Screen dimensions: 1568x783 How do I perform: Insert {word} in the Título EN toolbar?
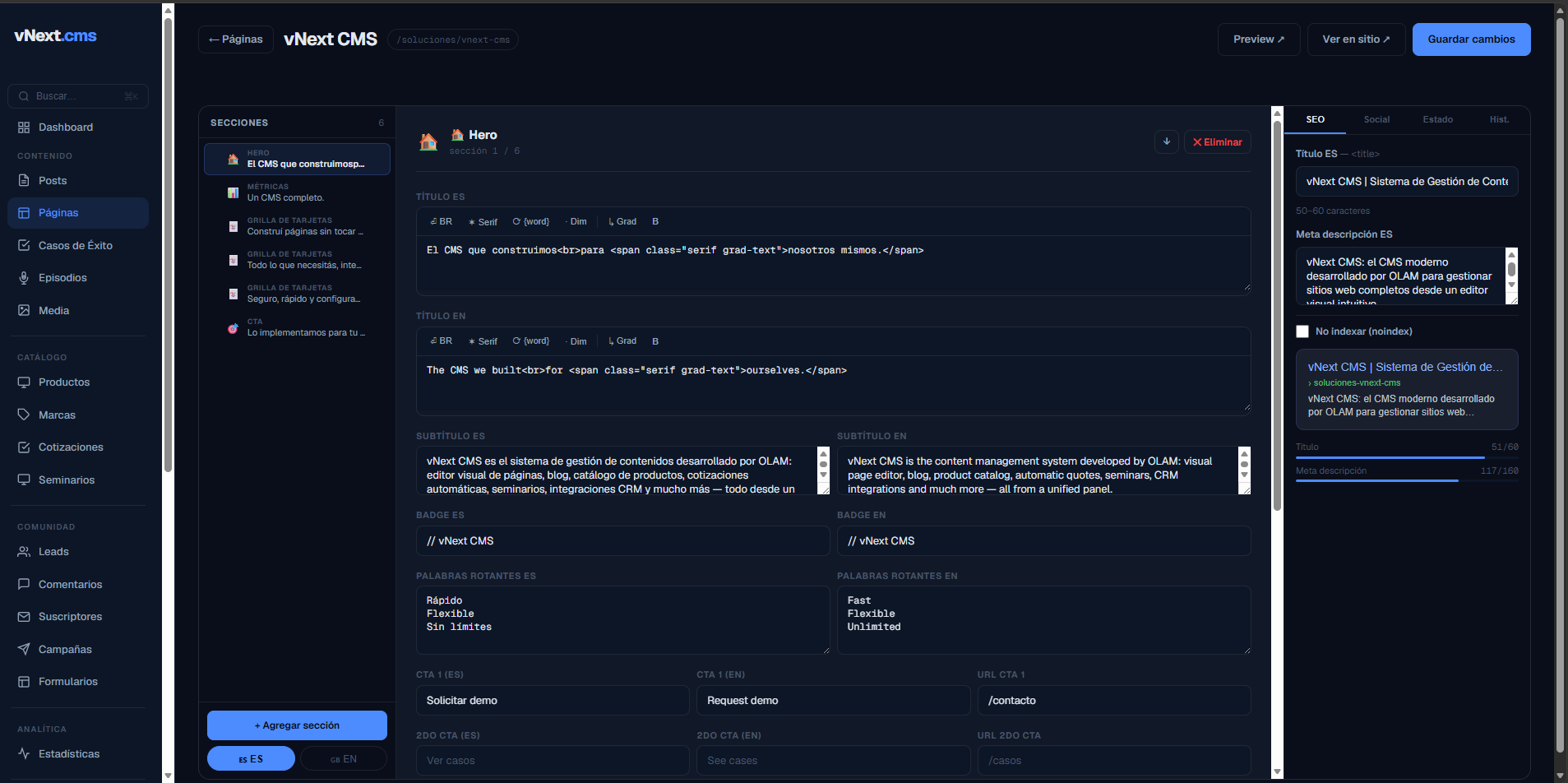click(x=531, y=341)
